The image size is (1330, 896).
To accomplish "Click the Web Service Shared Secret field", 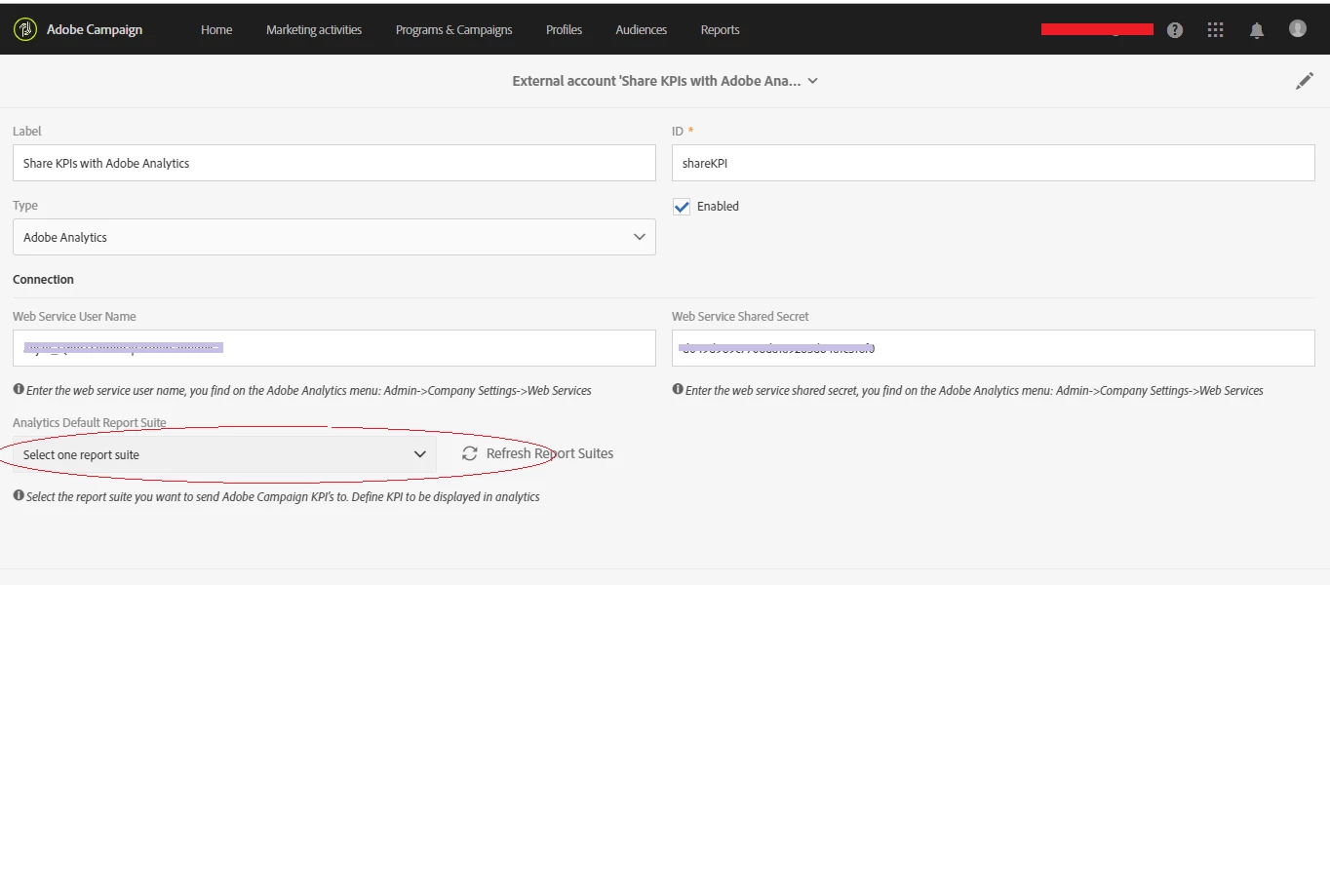I will 993,348.
